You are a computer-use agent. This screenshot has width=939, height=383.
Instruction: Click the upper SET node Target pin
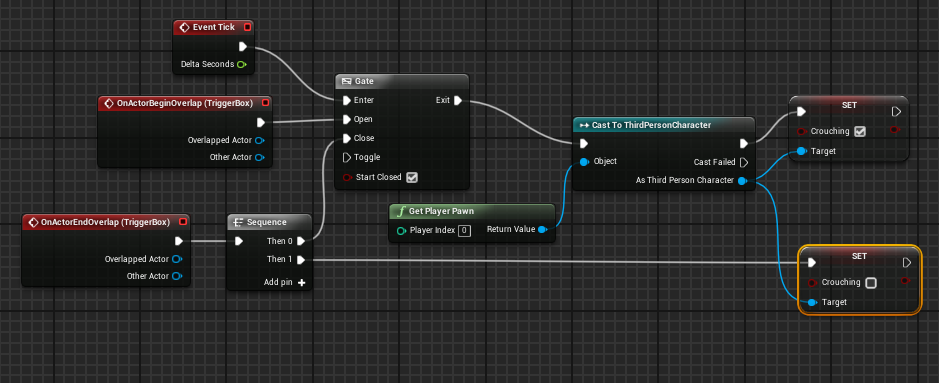[802, 151]
